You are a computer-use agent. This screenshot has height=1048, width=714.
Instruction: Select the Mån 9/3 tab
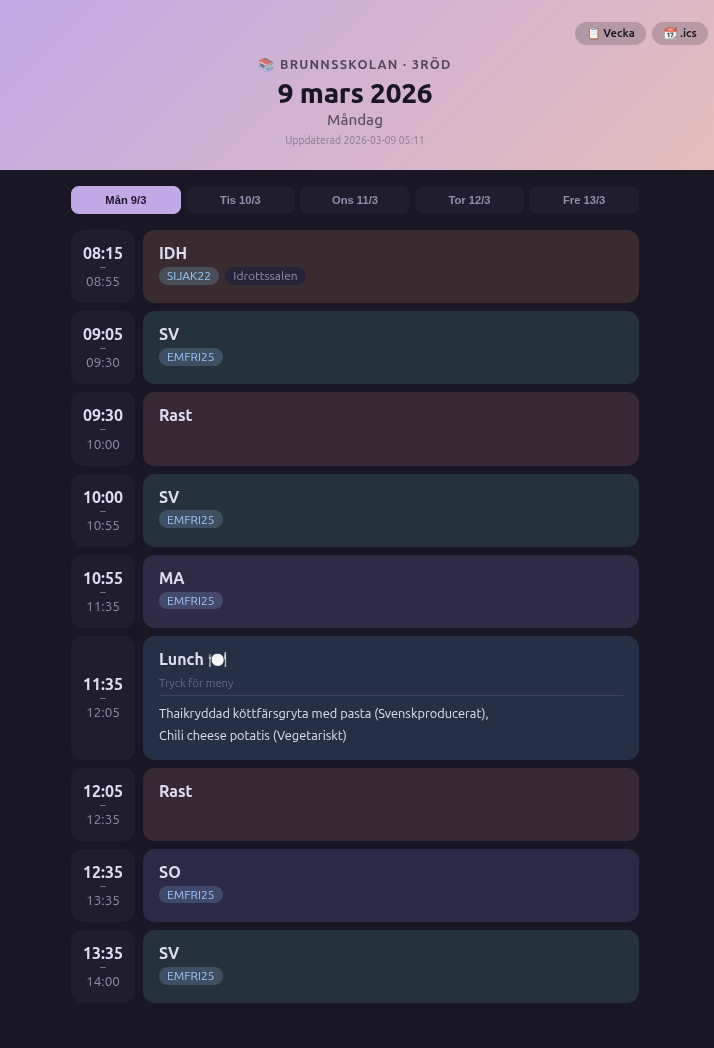pos(126,200)
